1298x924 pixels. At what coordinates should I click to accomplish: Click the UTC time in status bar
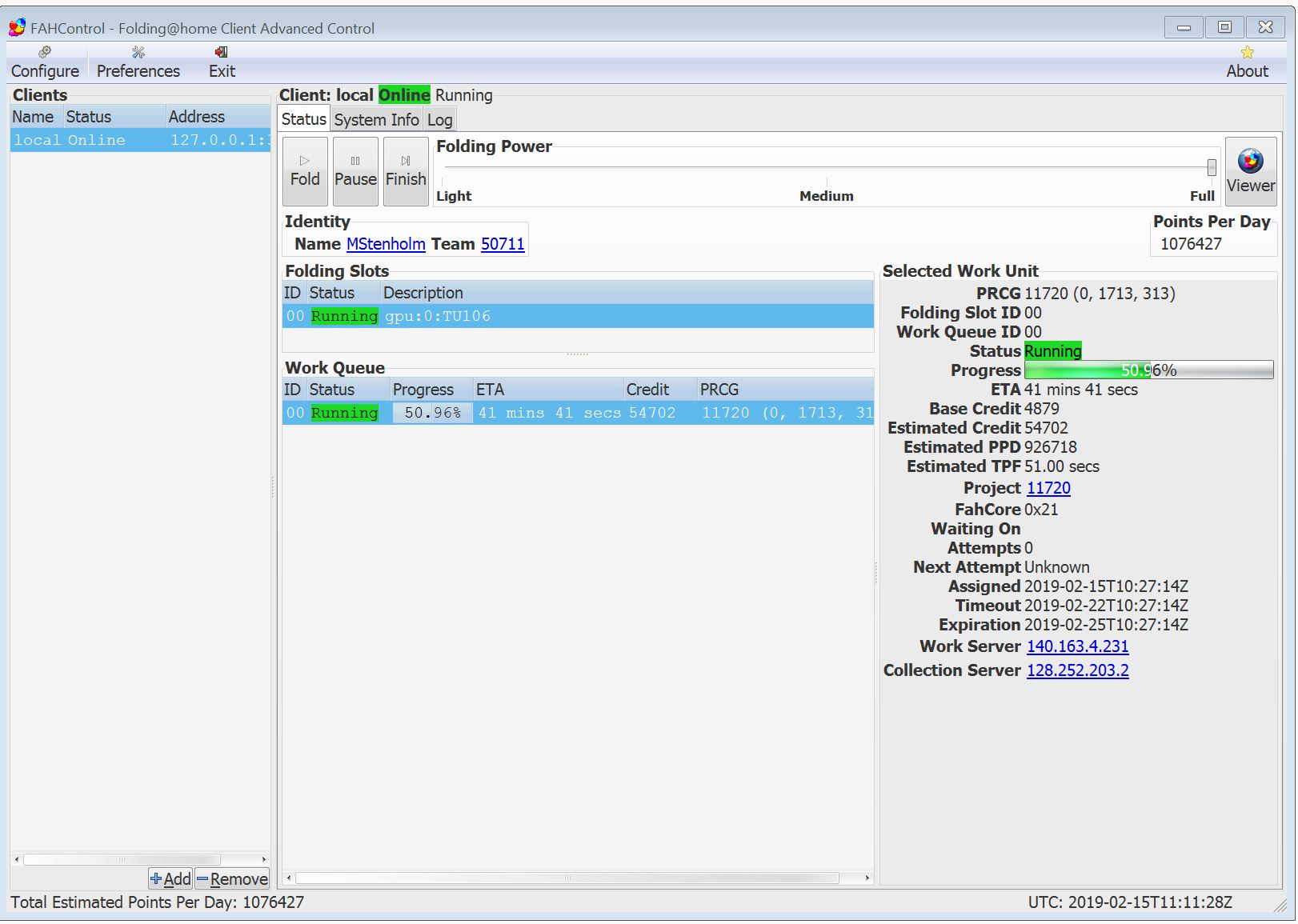pos(1130,902)
